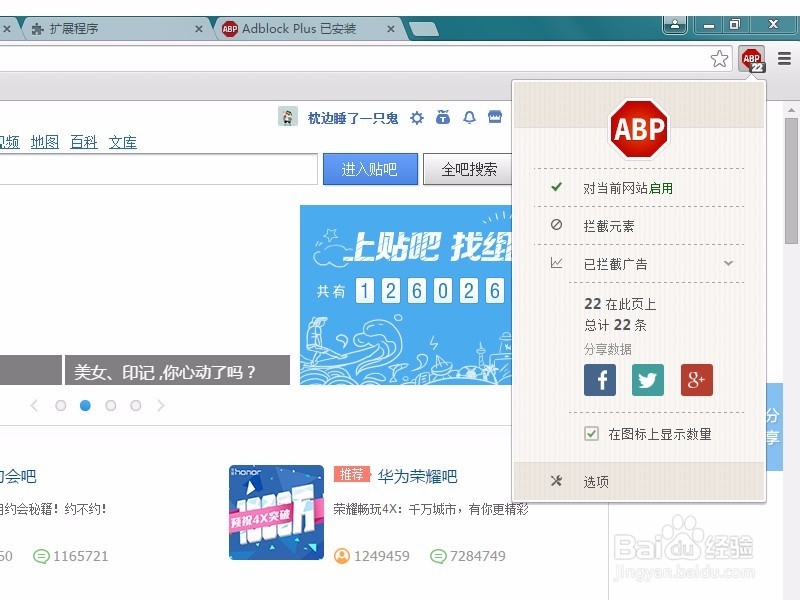Open username 枕边睡了一只鬼 link
This screenshot has width=800, height=600.
(x=353, y=118)
